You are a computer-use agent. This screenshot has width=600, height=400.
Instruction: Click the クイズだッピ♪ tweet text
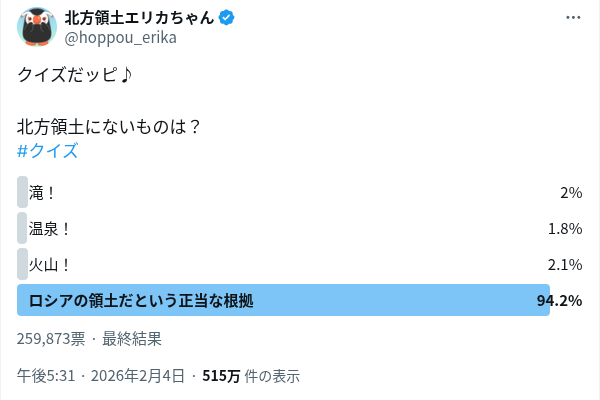(75, 75)
